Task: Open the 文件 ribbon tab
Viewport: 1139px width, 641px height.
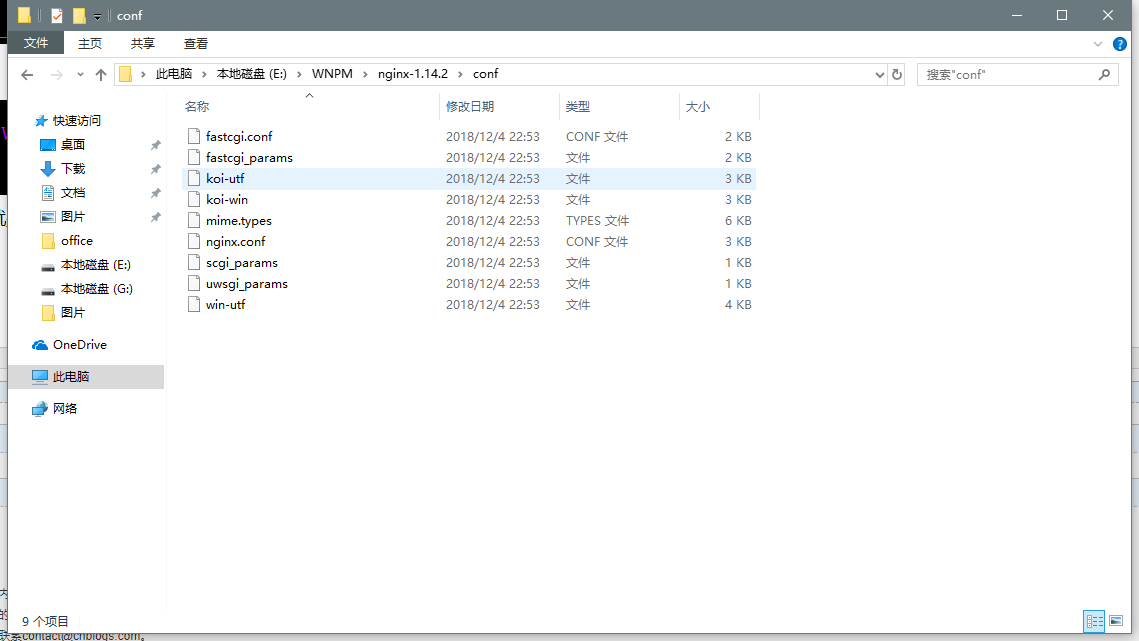Action: point(36,44)
